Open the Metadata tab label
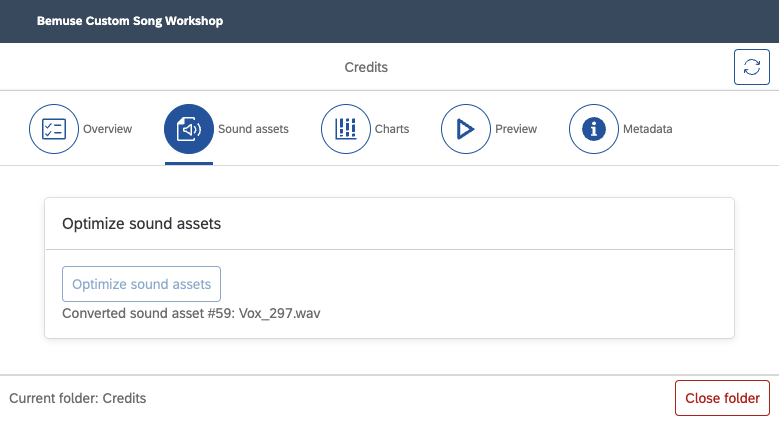 click(x=648, y=129)
